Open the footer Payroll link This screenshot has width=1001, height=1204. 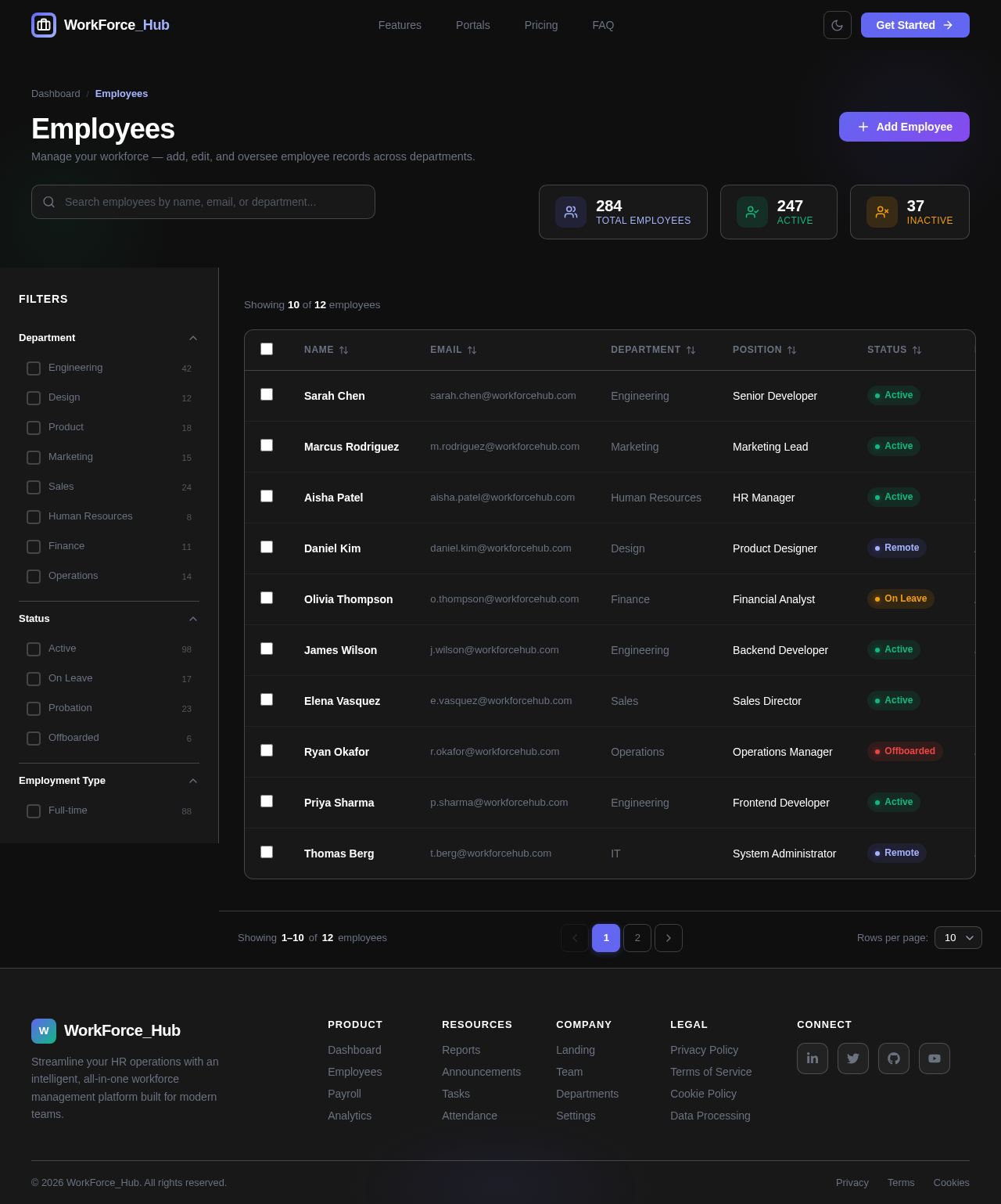click(x=344, y=1094)
